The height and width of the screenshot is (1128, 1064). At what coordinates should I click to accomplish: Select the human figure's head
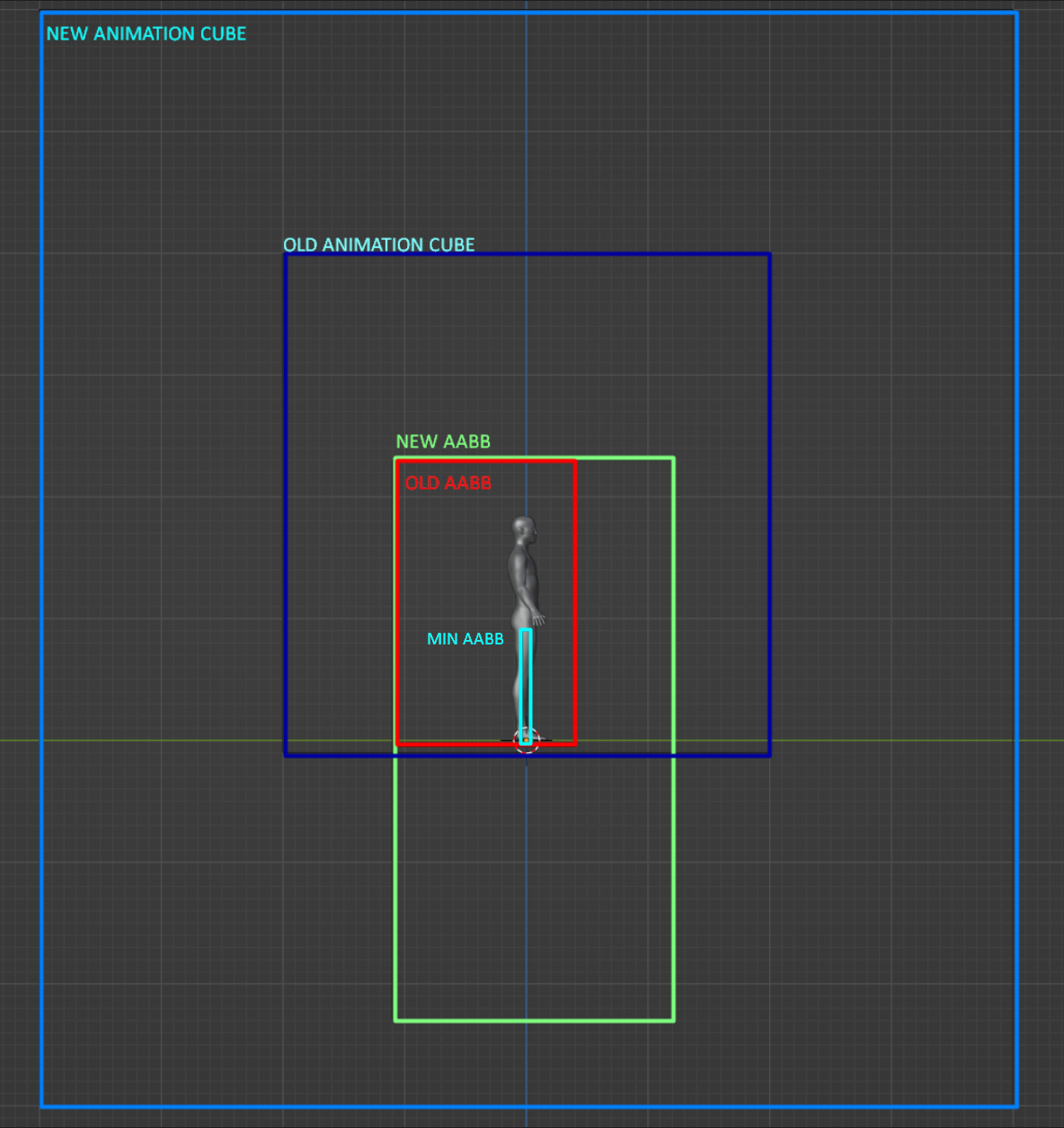click(x=524, y=528)
